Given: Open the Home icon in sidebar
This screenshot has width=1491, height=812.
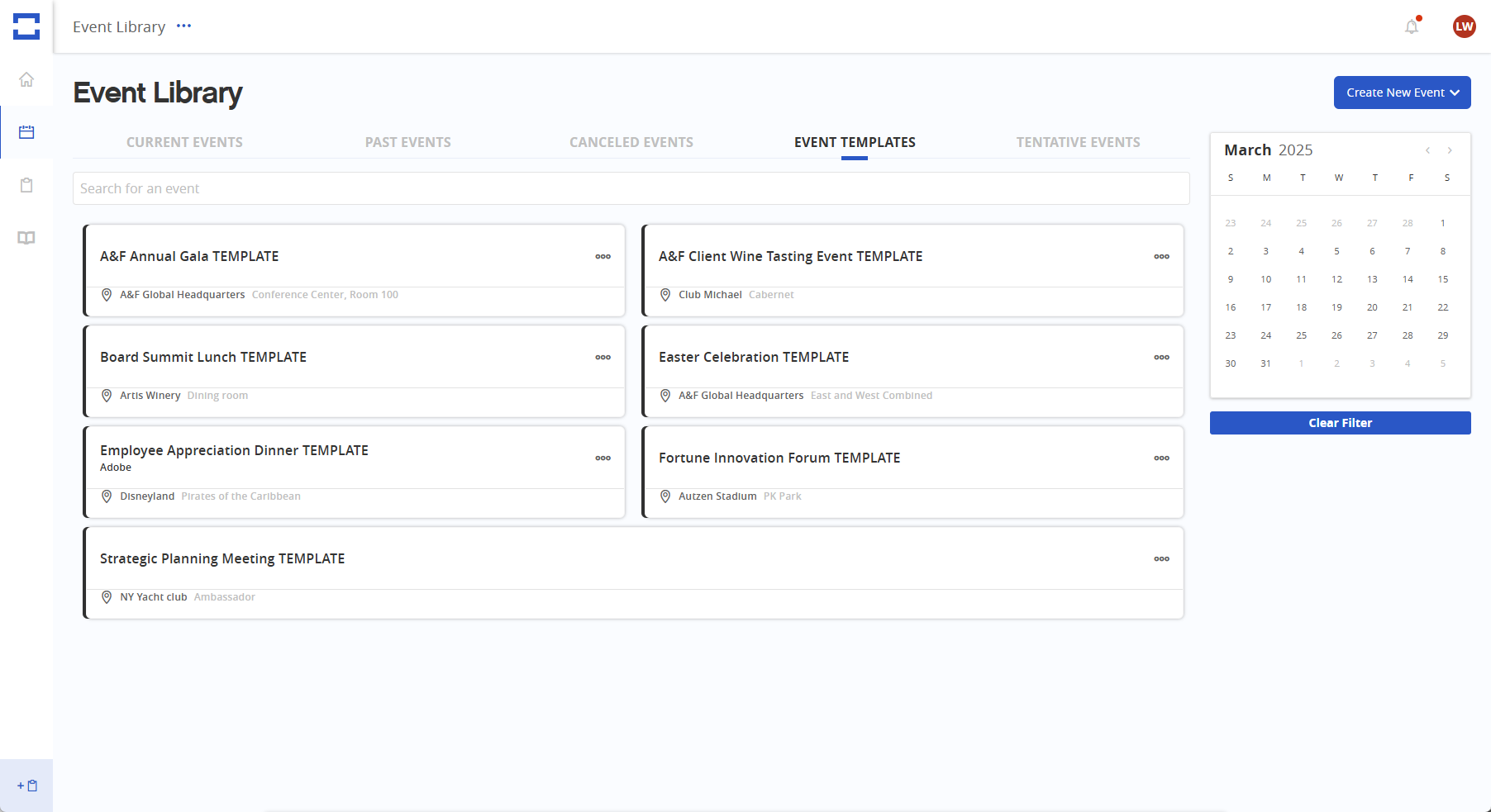Looking at the screenshot, I should tap(26, 79).
